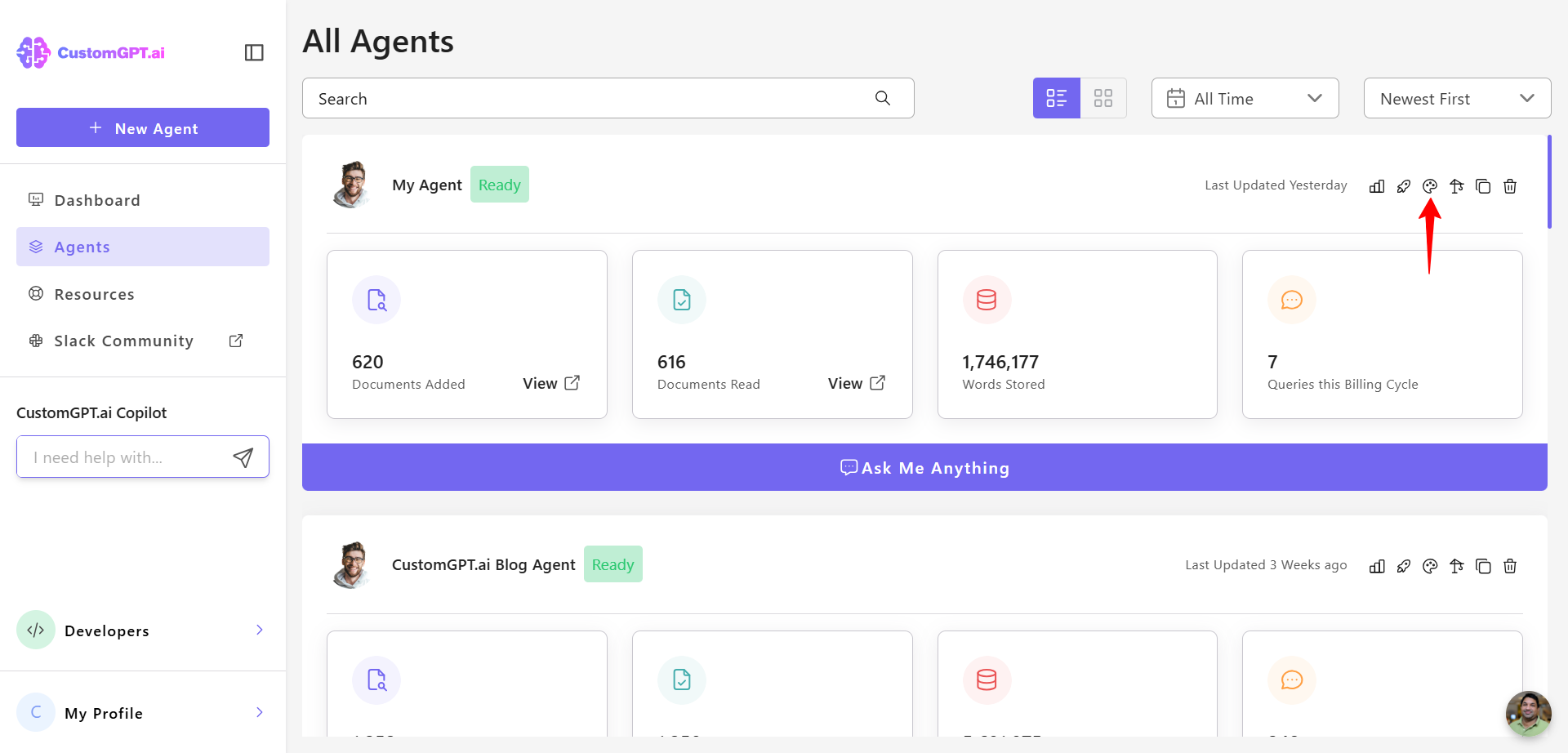Duplicate CustomGPT.ai Blog Agent via copy icon
Screen dimensions: 1568x753
[1483, 566]
